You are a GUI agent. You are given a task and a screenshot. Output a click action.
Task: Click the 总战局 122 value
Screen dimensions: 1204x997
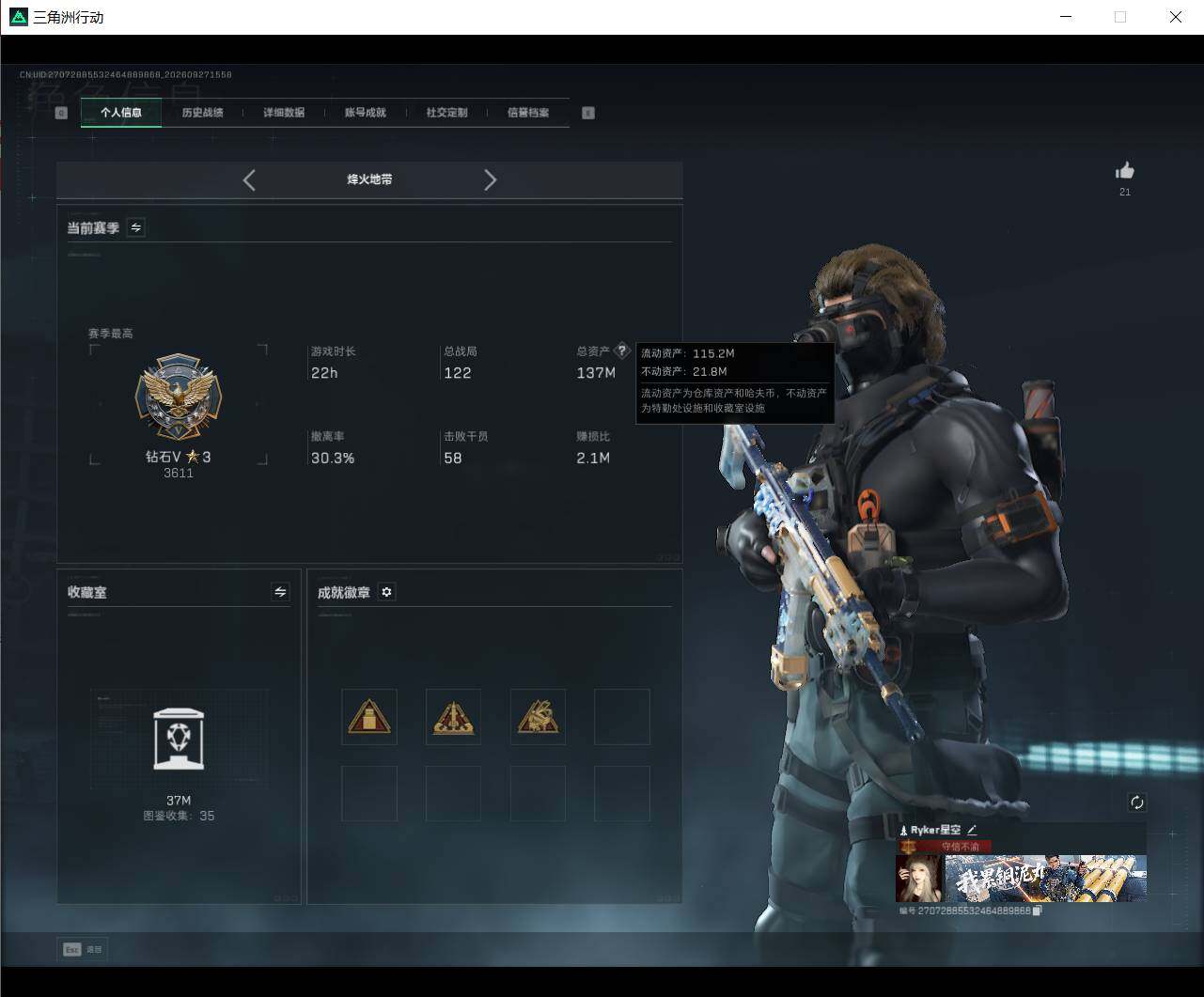pyautogui.click(x=458, y=373)
